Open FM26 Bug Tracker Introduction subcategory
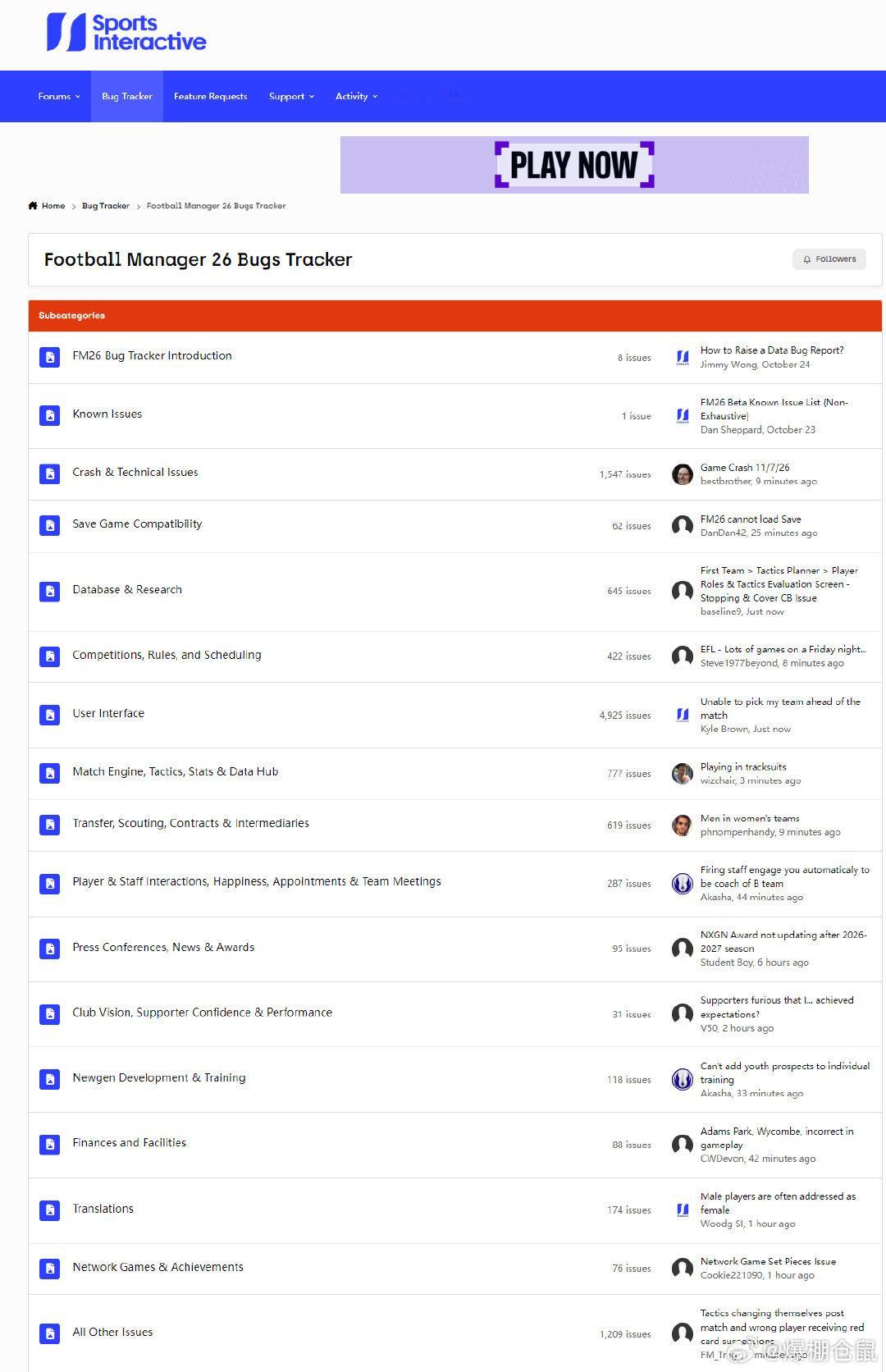 [152, 355]
